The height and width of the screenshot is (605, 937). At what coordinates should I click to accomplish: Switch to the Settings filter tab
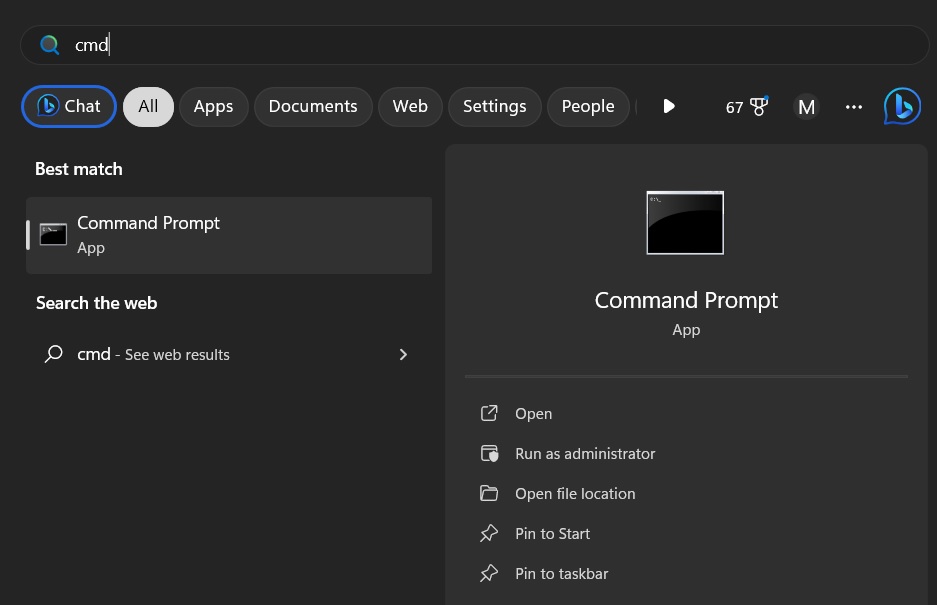click(x=494, y=106)
